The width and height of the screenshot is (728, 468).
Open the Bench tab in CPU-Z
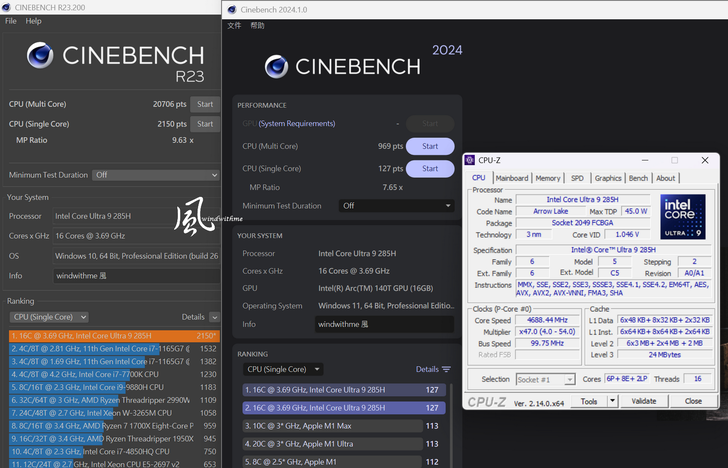point(637,178)
